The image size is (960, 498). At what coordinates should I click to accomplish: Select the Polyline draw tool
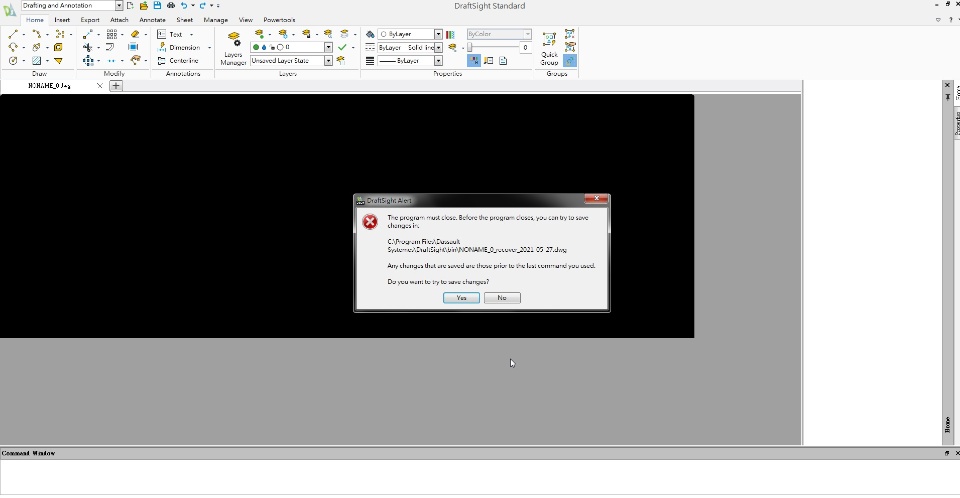(x=37, y=34)
